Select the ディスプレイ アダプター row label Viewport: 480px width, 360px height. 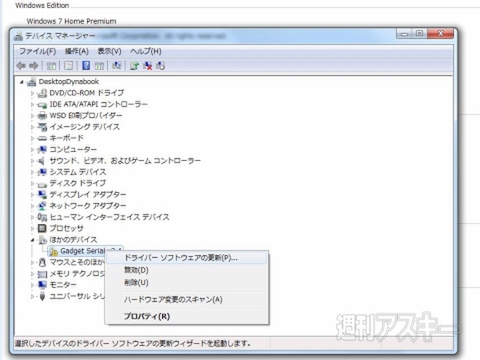[88, 195]
